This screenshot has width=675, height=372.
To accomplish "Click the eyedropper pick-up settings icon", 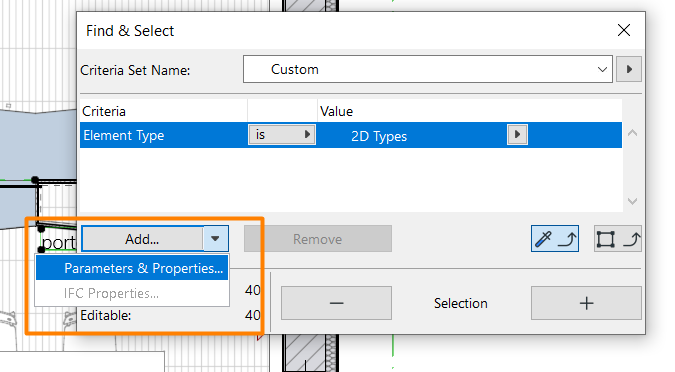I will [x=554, y=239].
